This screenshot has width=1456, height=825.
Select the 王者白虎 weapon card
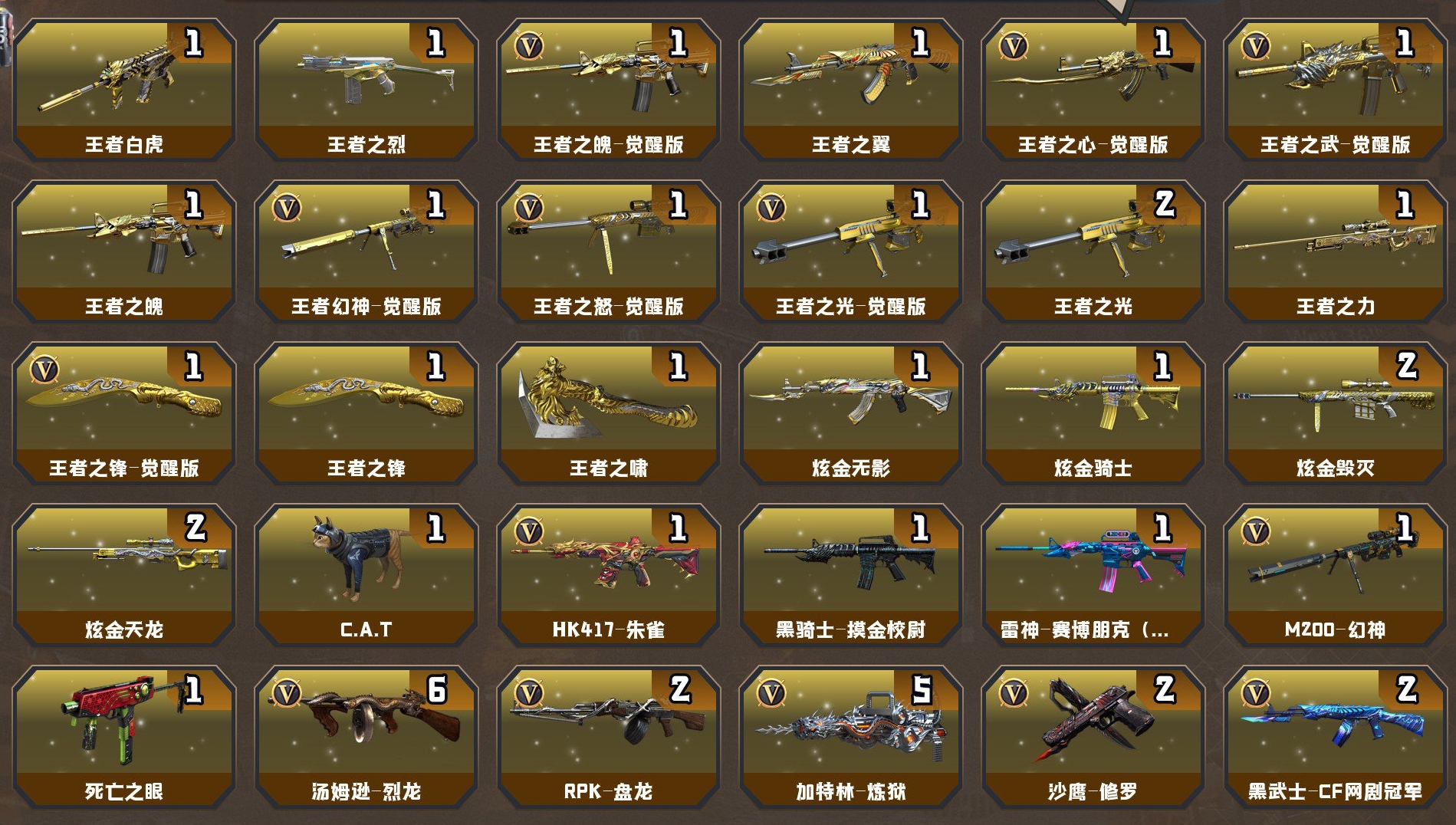tap(124, 90)
